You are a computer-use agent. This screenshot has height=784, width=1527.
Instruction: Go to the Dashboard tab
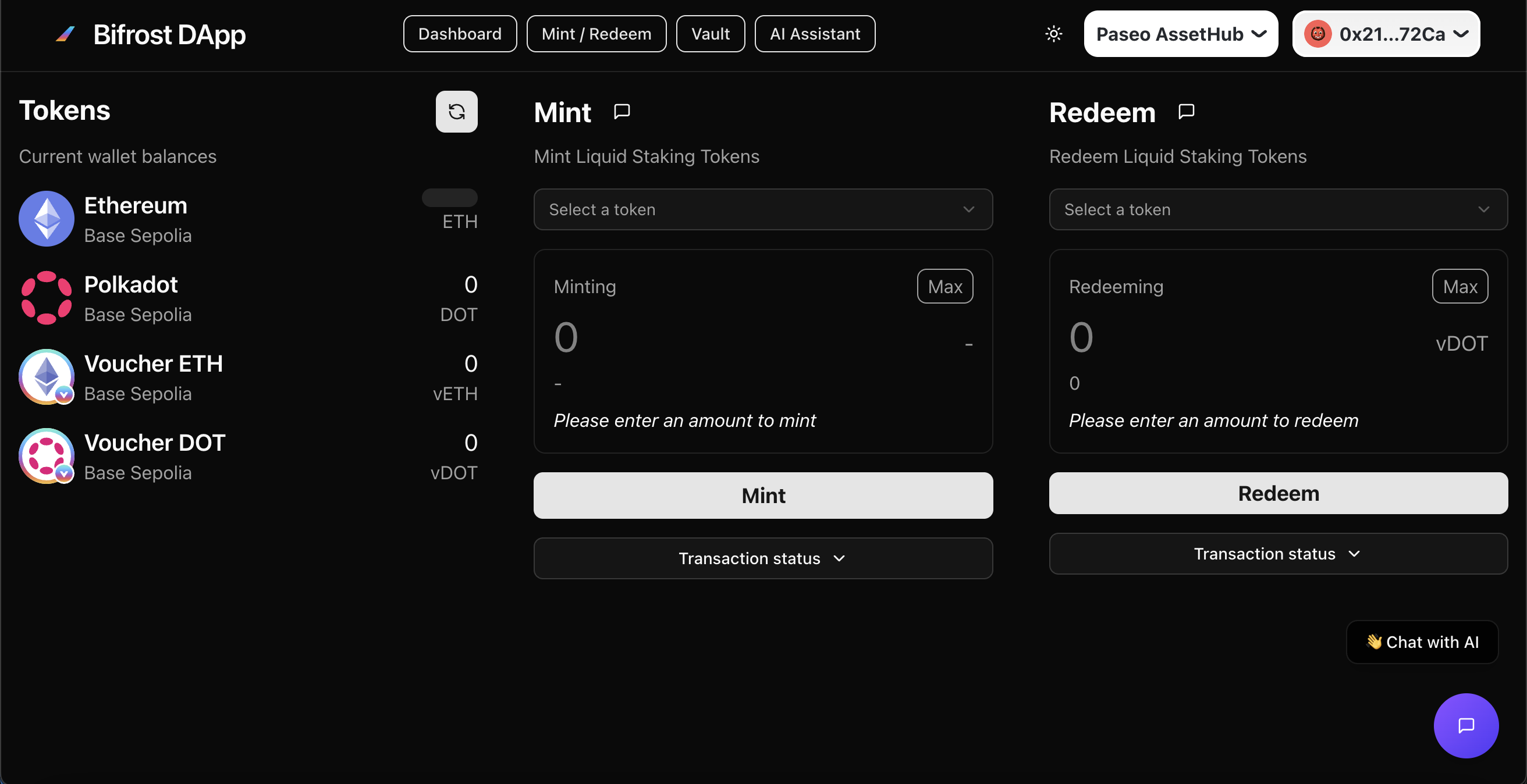[x=460, y=34]
